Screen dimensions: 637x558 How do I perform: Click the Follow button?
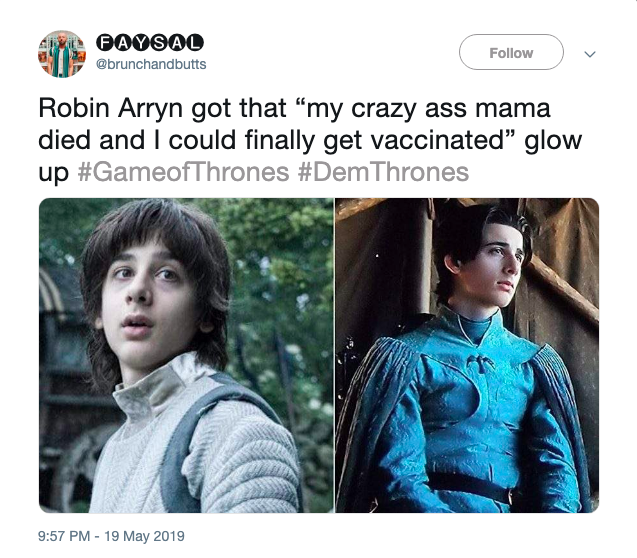point(511,52)
